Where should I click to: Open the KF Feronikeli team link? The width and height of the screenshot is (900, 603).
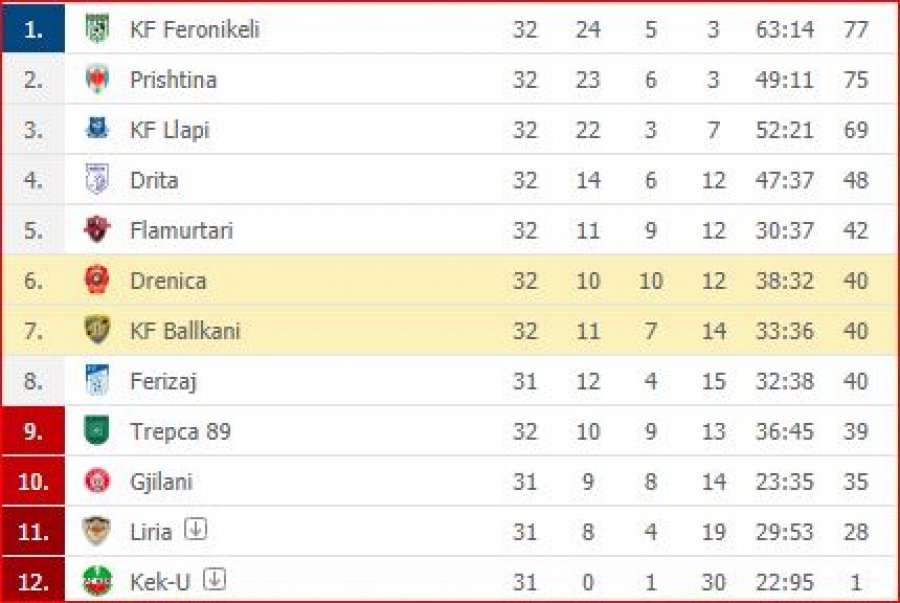click(x=195, y=29)
